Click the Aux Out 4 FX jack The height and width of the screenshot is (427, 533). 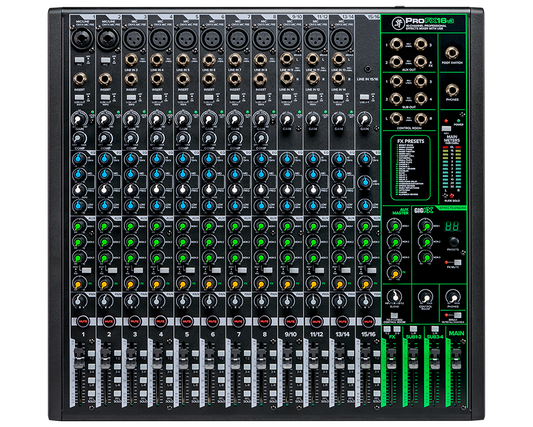pos(420,62)
